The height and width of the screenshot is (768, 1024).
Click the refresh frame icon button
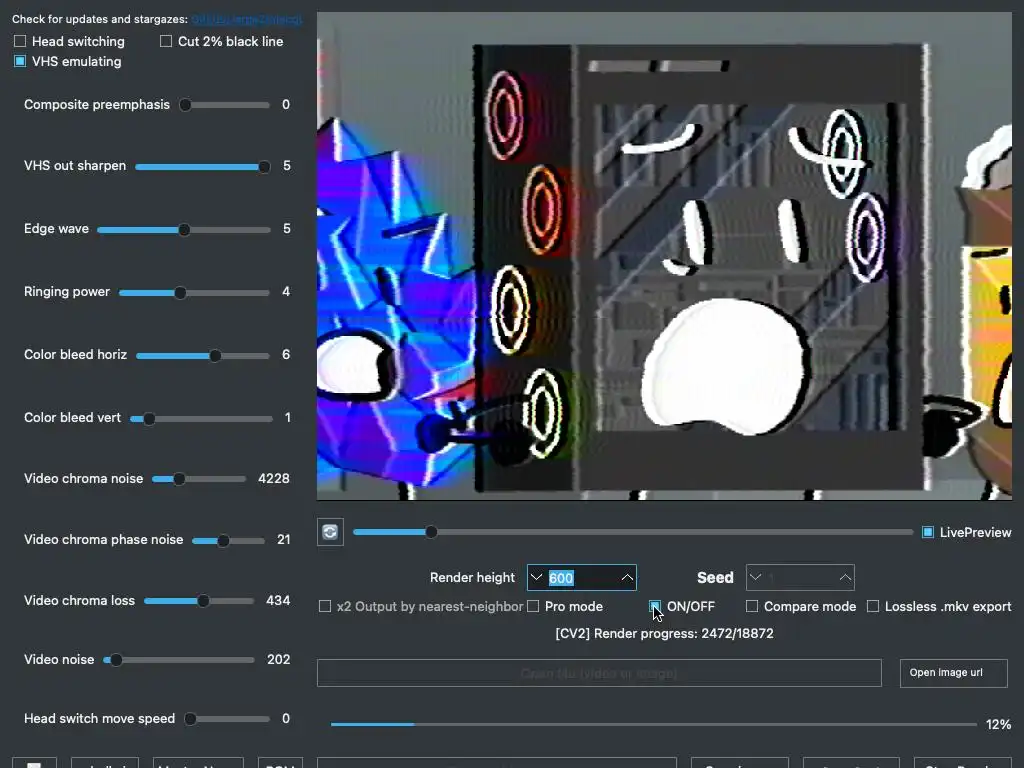point(330,532)
